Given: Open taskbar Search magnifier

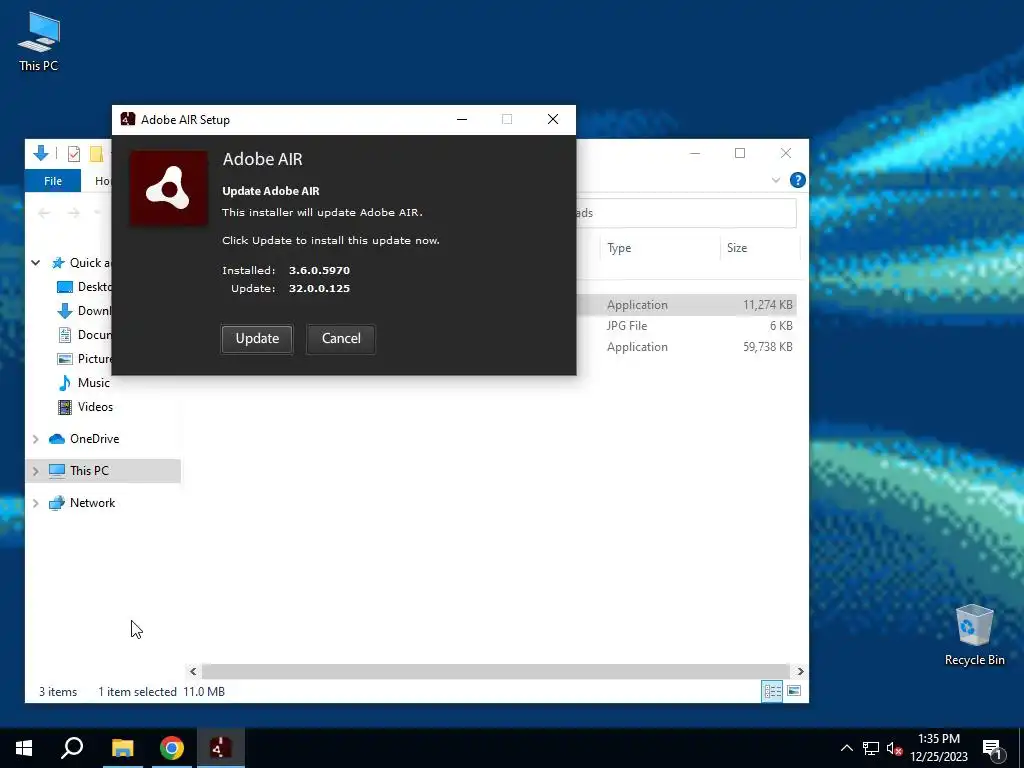Looking at the screenshot, I should pos(72,748).
